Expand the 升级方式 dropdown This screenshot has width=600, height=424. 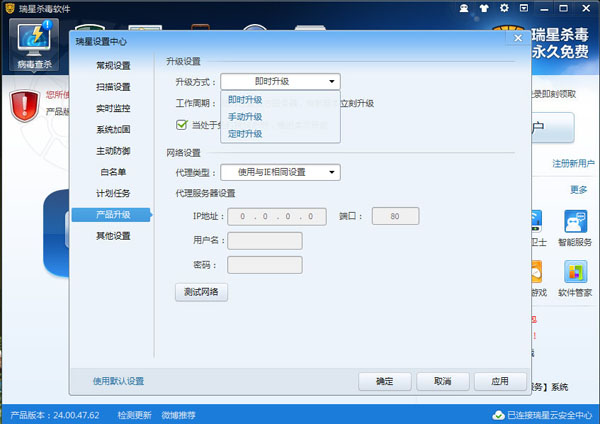tap(280, 82)
